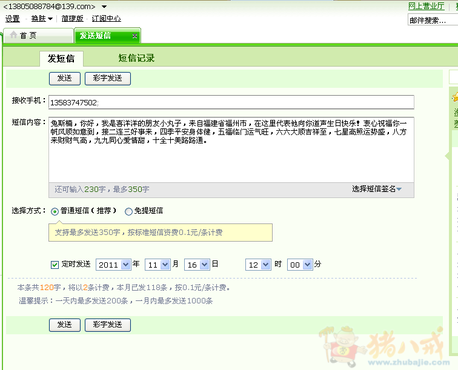Close the 发送短信 tab
Image resolution: width=458 pixels, height=370 pixels.
(135, 36)
